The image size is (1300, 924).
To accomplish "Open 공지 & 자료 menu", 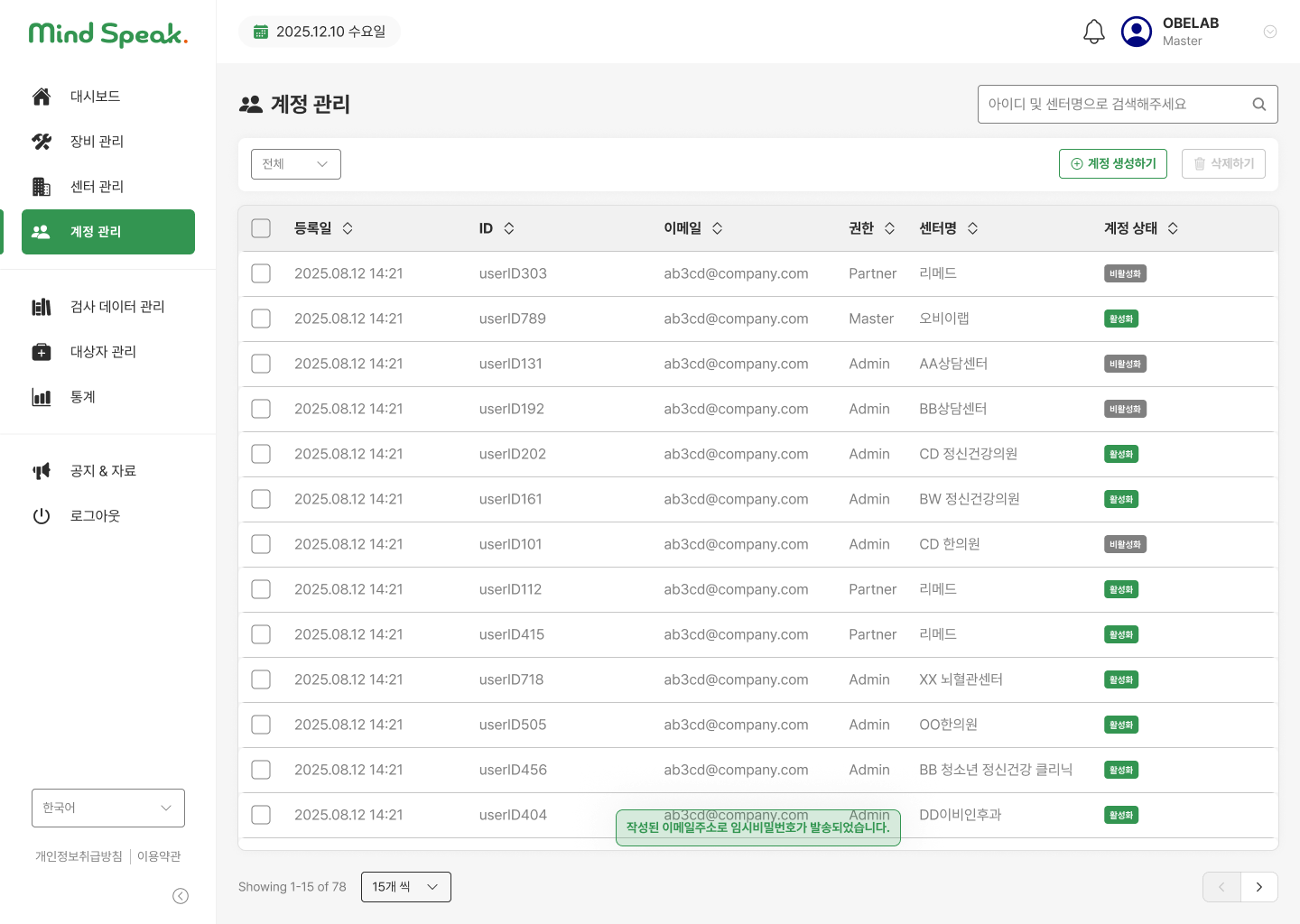I will coord(108,471).
